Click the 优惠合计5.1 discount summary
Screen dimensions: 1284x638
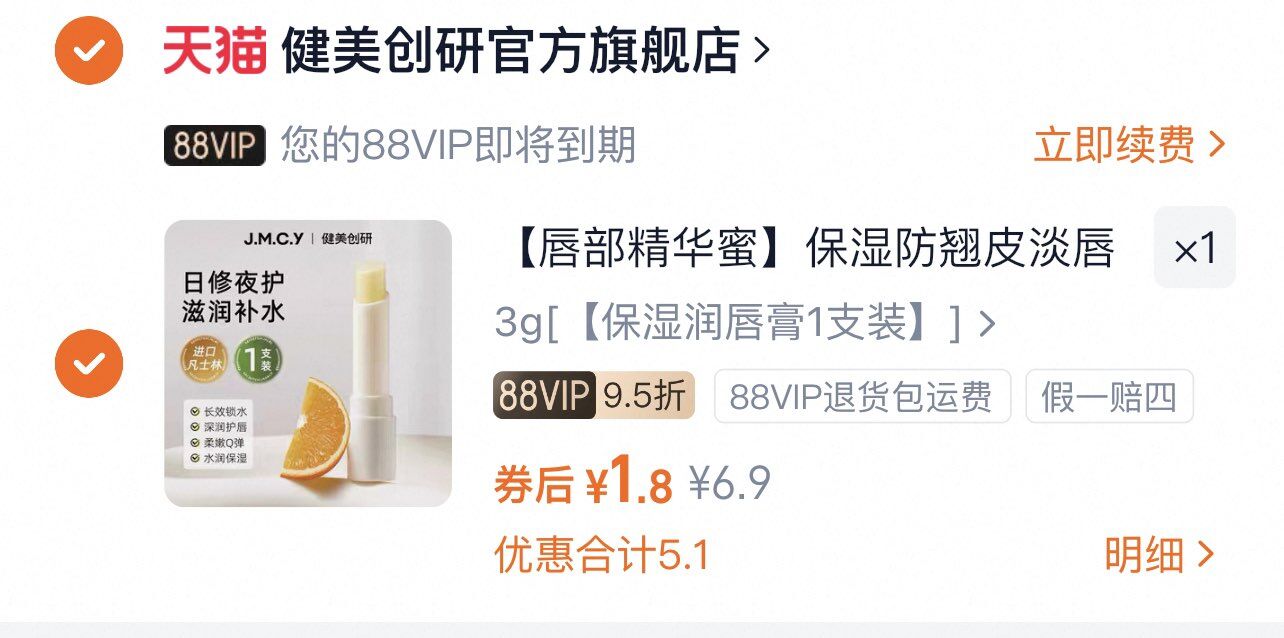(602, 555)
